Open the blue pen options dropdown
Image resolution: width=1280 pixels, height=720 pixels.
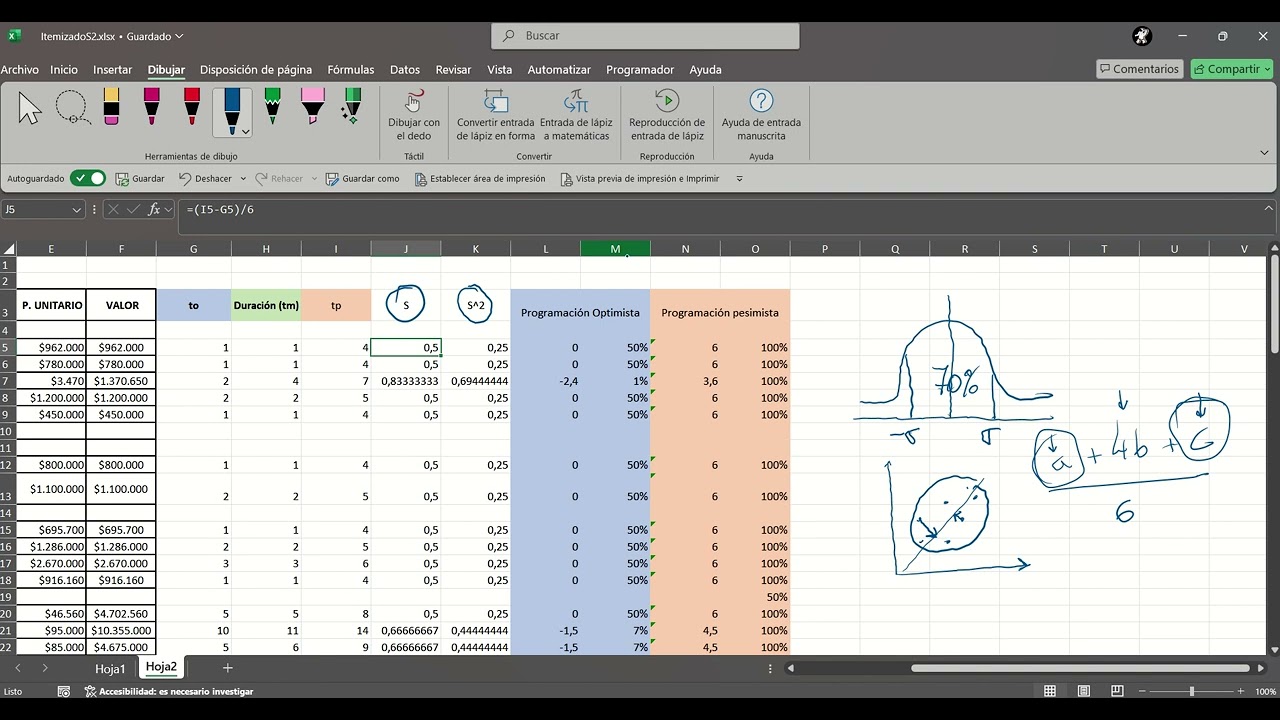click(245, 131)
